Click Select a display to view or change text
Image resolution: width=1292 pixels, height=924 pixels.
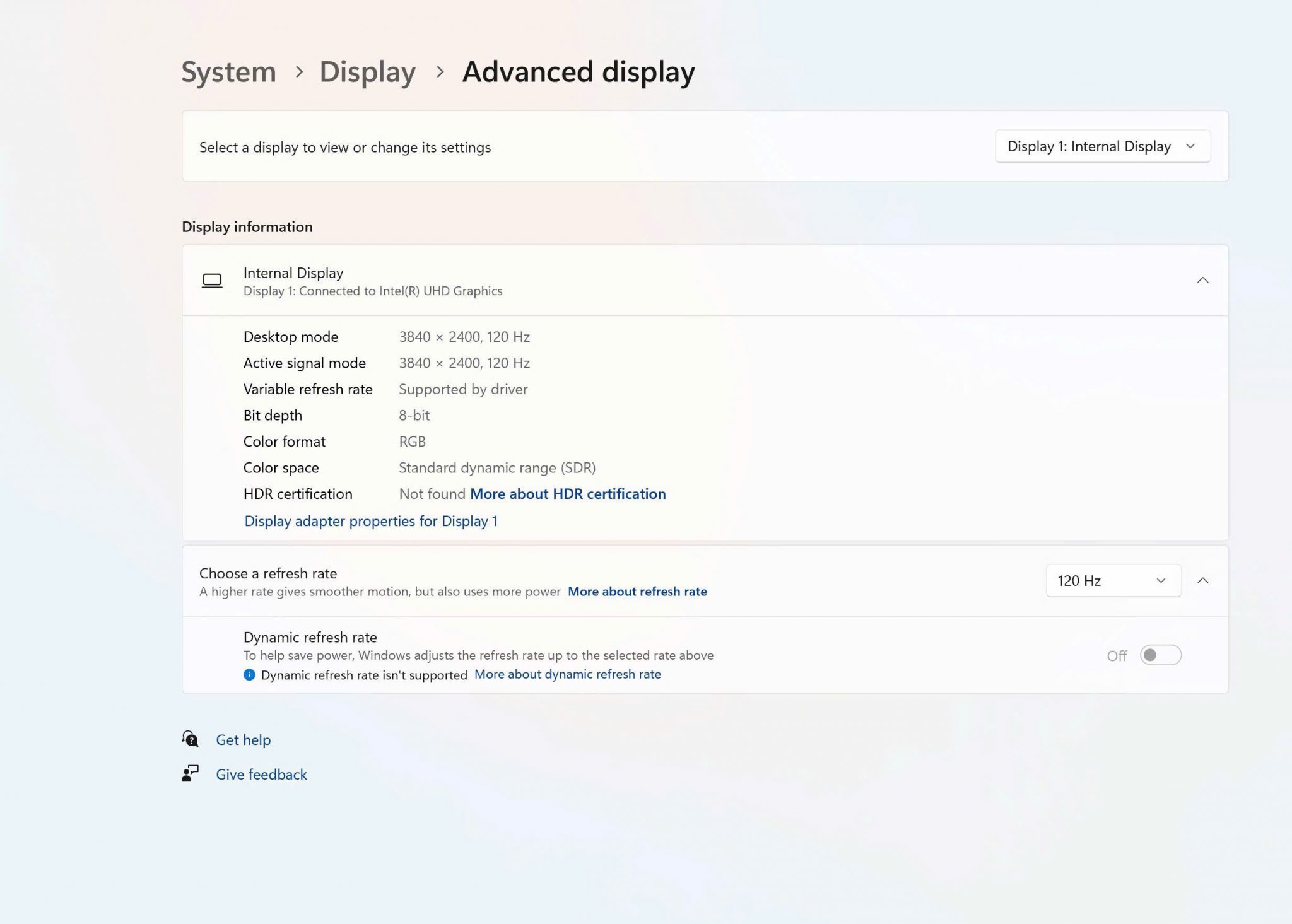[x=345, y=148]
